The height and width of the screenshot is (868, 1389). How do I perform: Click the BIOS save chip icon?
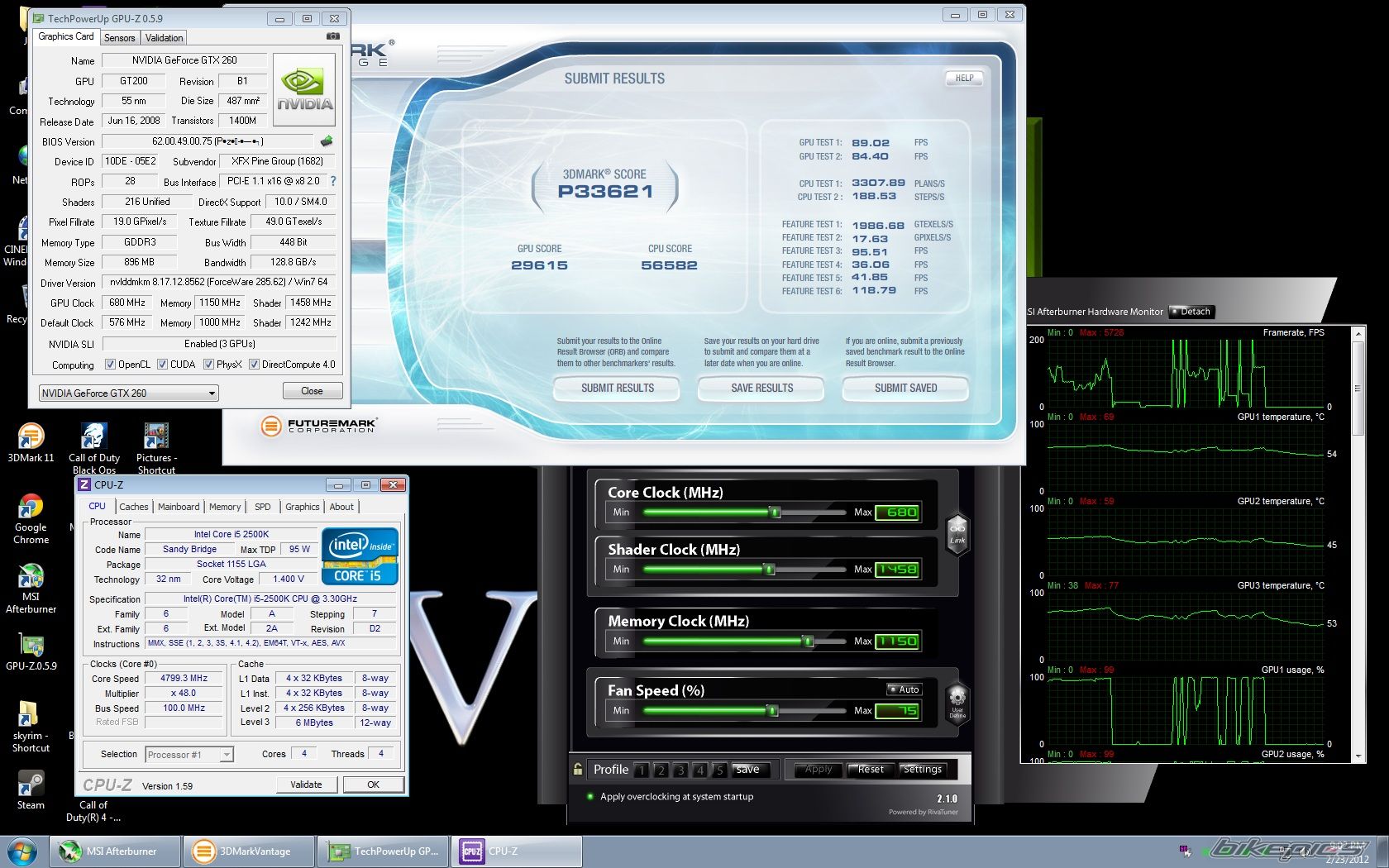click(327, 141)
